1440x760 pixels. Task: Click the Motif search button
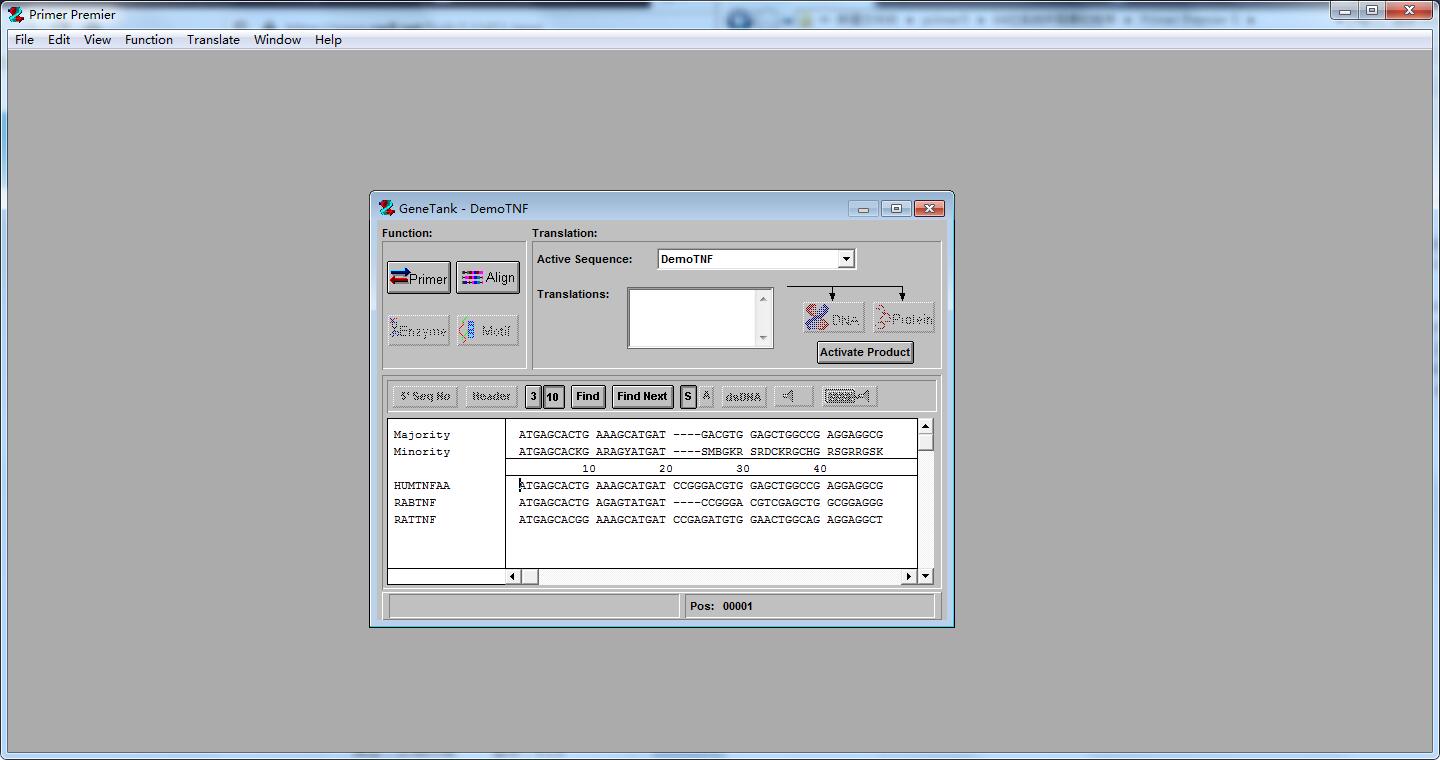pyautogui.click(x=488, y=331)
